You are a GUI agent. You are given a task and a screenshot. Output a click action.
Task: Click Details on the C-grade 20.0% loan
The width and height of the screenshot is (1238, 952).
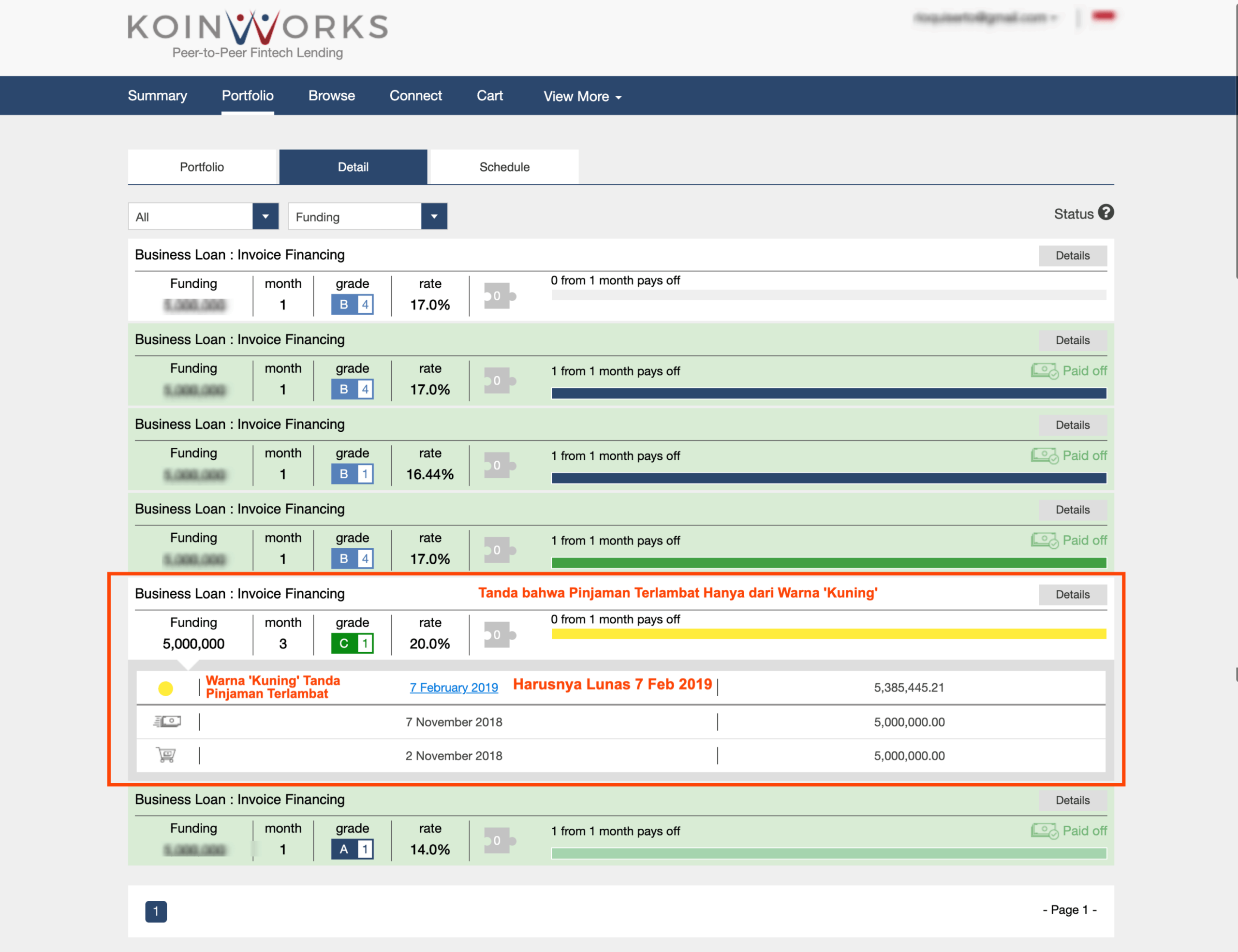1072,594
